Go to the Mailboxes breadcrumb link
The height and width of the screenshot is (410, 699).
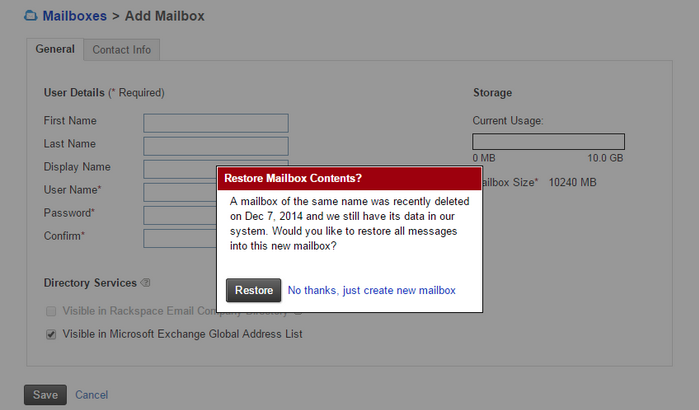tap(74, 16)
